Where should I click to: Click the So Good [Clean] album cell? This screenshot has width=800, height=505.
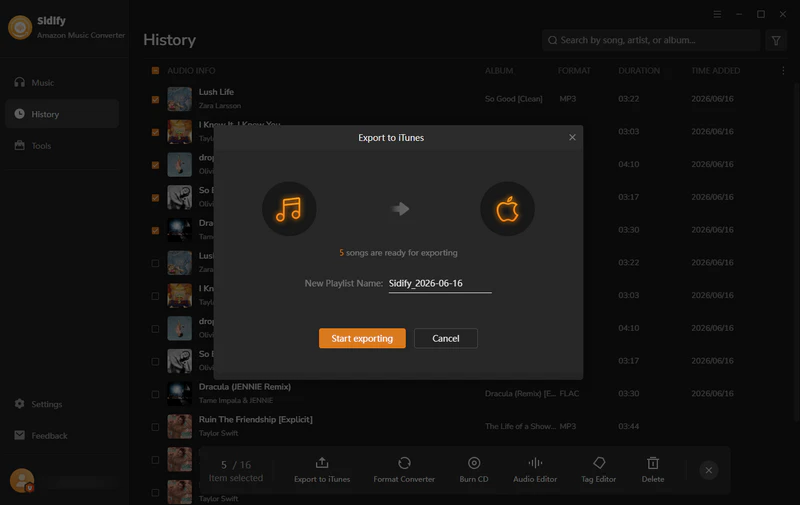[513, 99]
